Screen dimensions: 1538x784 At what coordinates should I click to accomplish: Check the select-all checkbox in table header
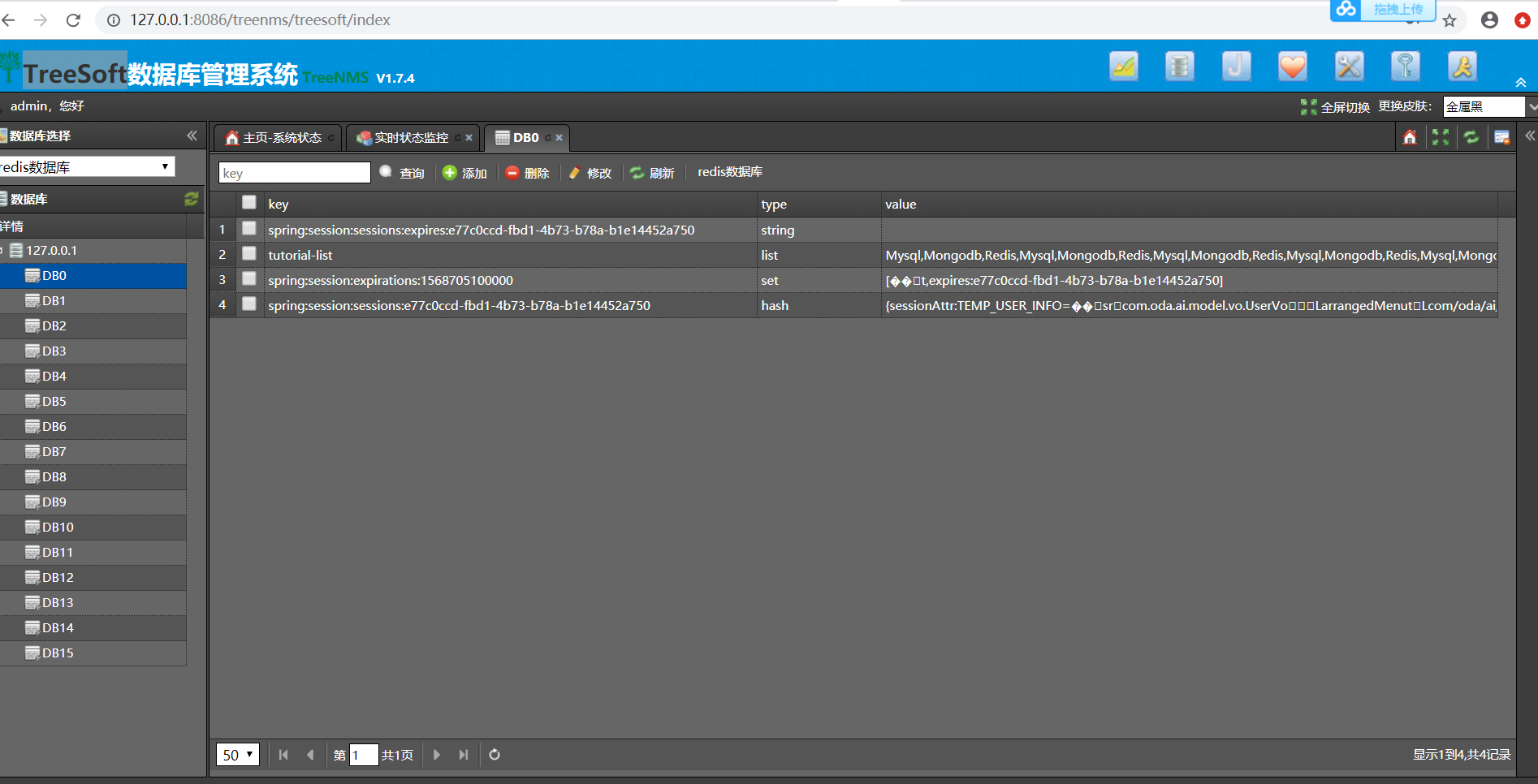[249, 202]
